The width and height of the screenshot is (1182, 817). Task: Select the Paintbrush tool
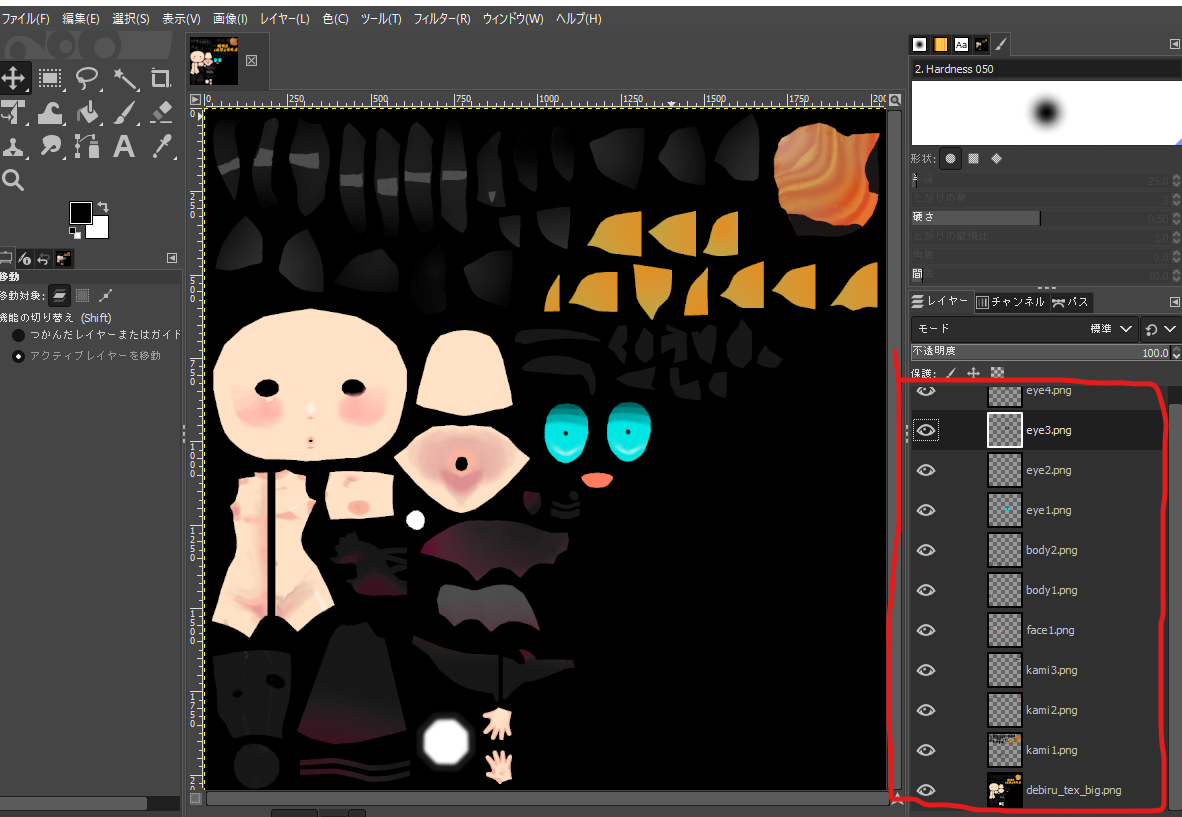[124, 112]
